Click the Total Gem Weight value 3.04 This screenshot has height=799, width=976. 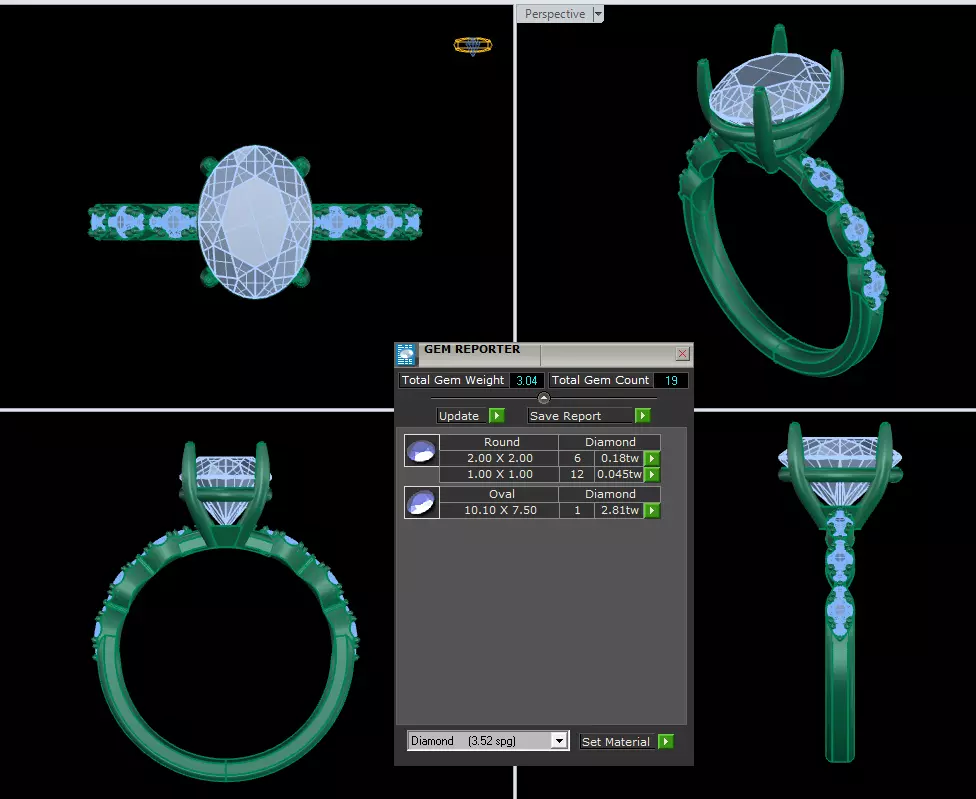(527, 380)
